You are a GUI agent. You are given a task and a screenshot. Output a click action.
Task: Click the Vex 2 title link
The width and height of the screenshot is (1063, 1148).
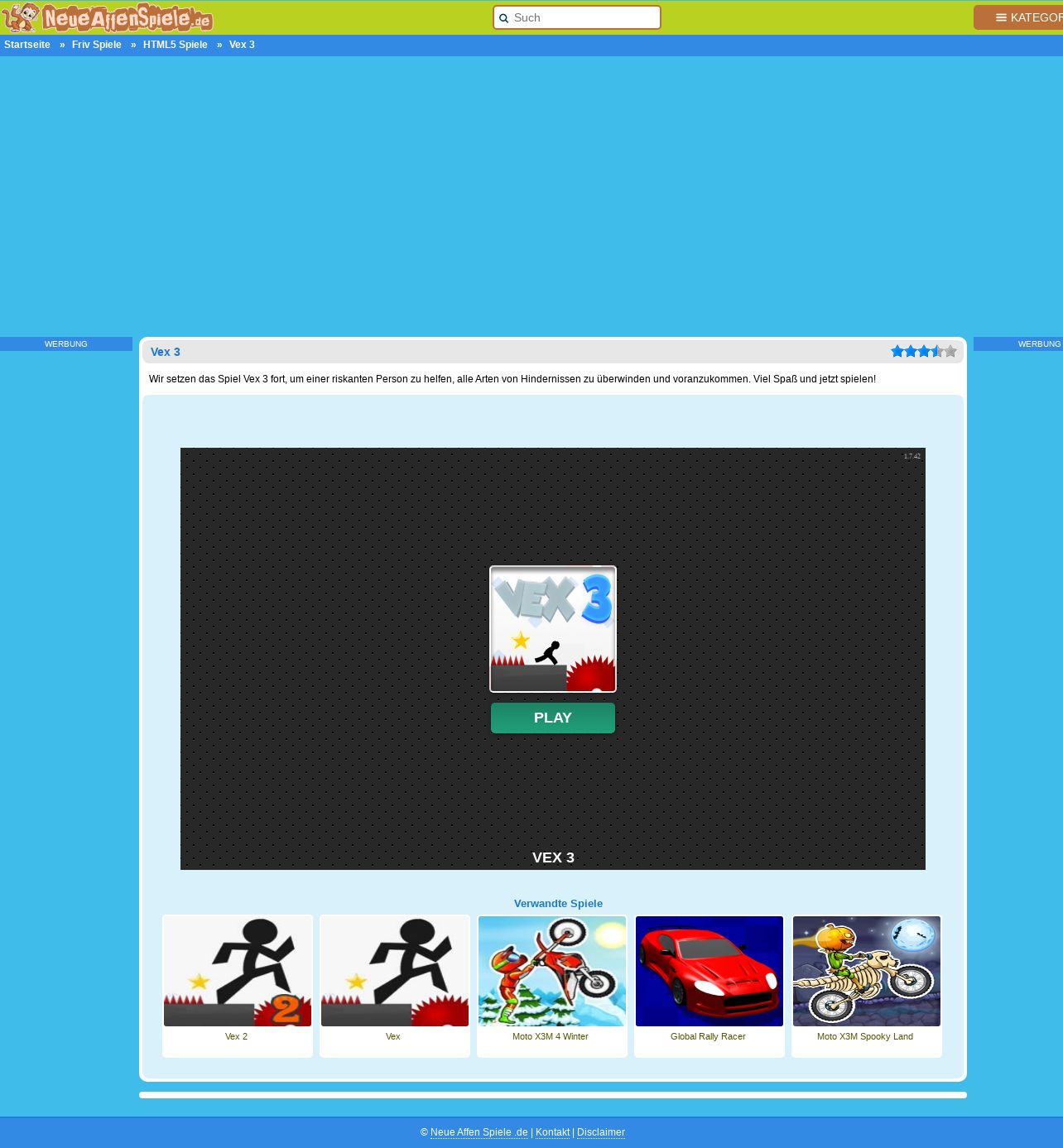[236, 1036]
